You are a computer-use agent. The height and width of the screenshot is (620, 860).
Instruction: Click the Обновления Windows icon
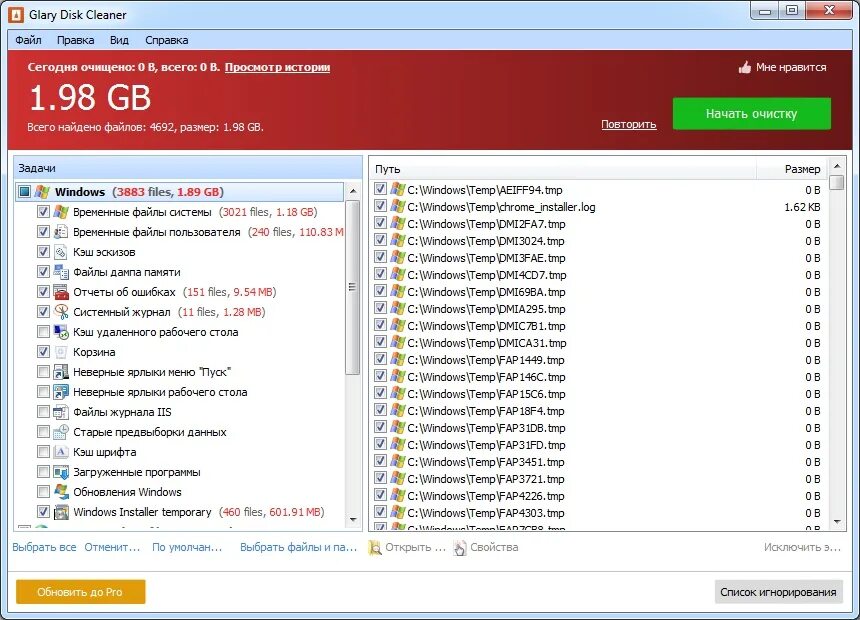coord(61,492)
